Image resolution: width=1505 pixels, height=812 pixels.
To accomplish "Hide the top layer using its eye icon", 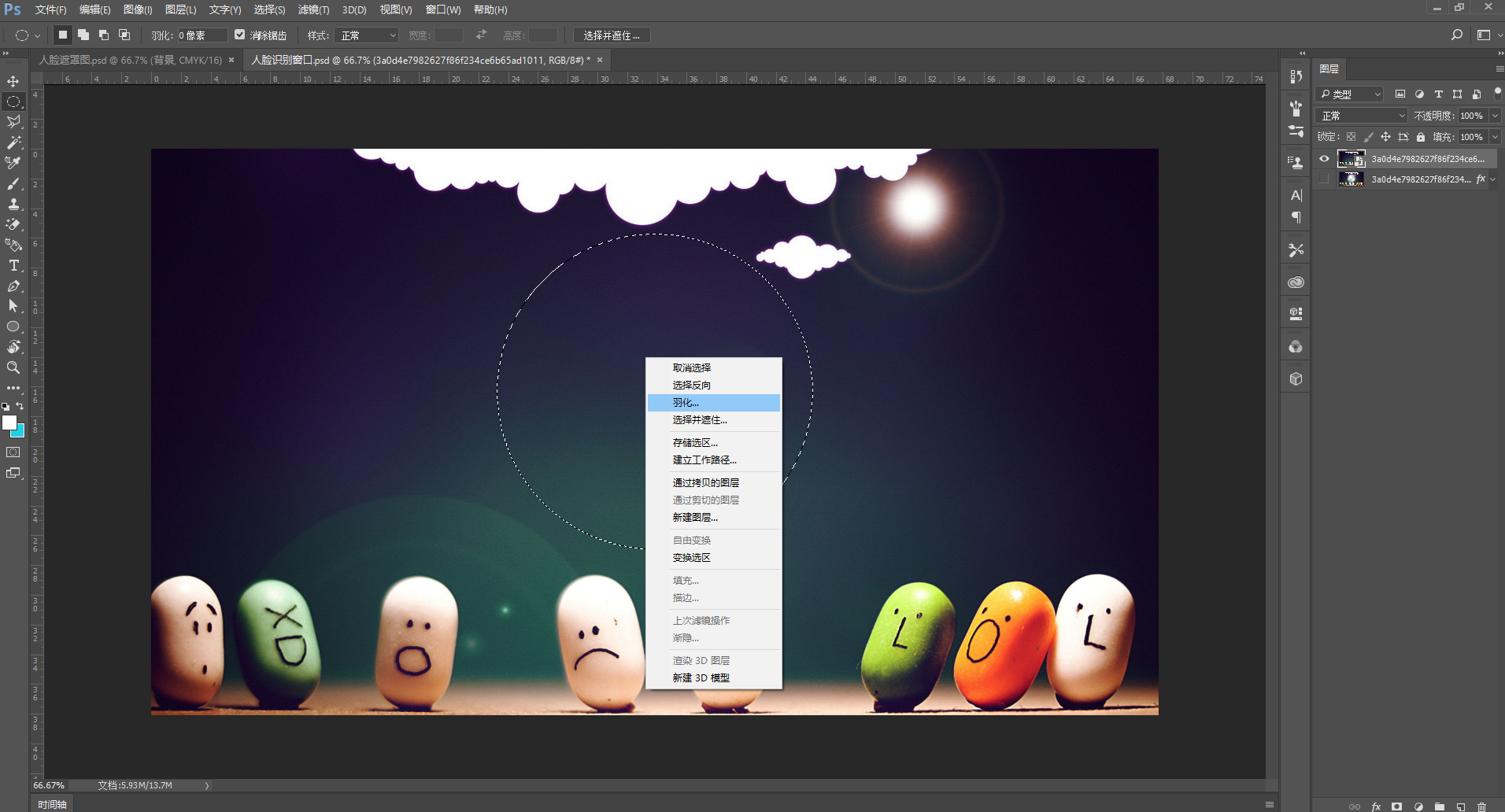I will click(1325, 159).
